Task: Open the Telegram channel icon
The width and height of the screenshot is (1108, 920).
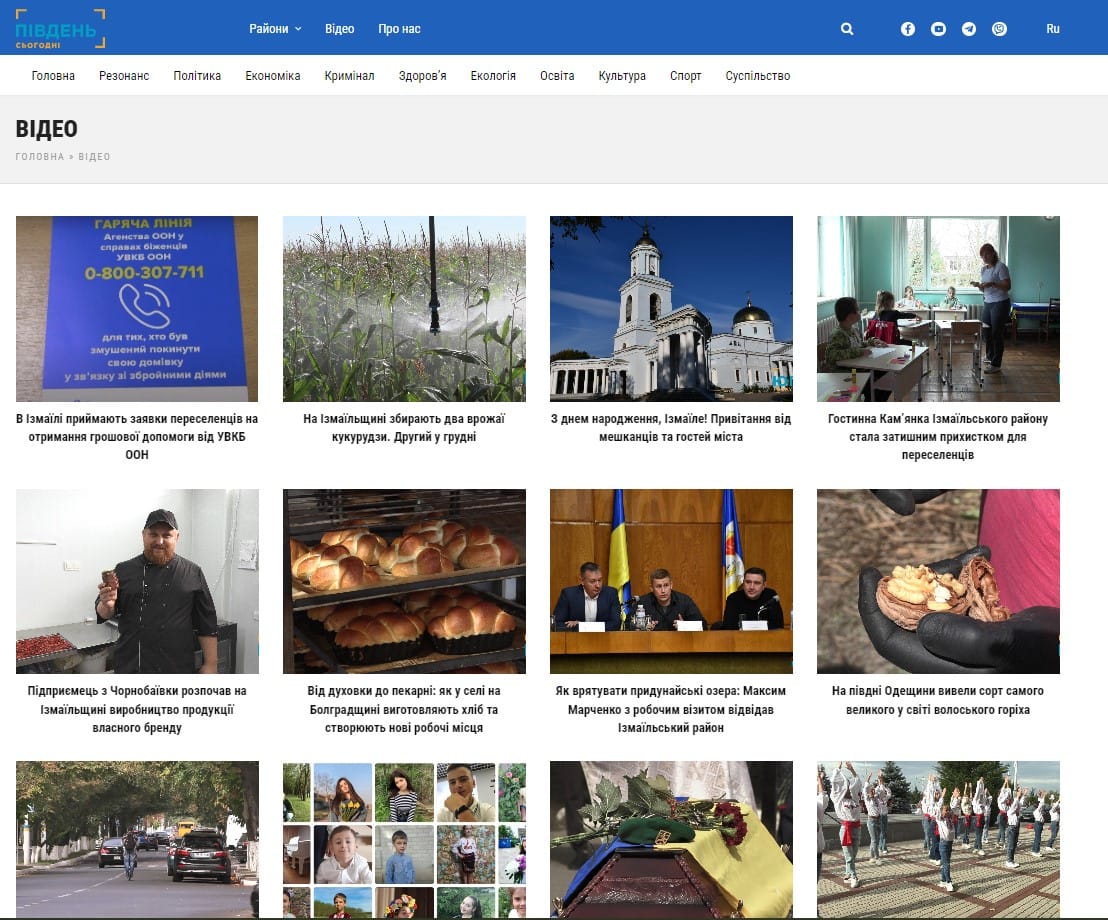Action: 969,29
